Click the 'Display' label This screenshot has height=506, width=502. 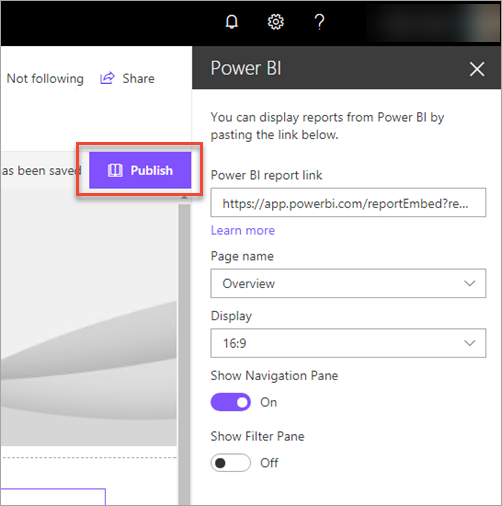click(x=231, y=316)
